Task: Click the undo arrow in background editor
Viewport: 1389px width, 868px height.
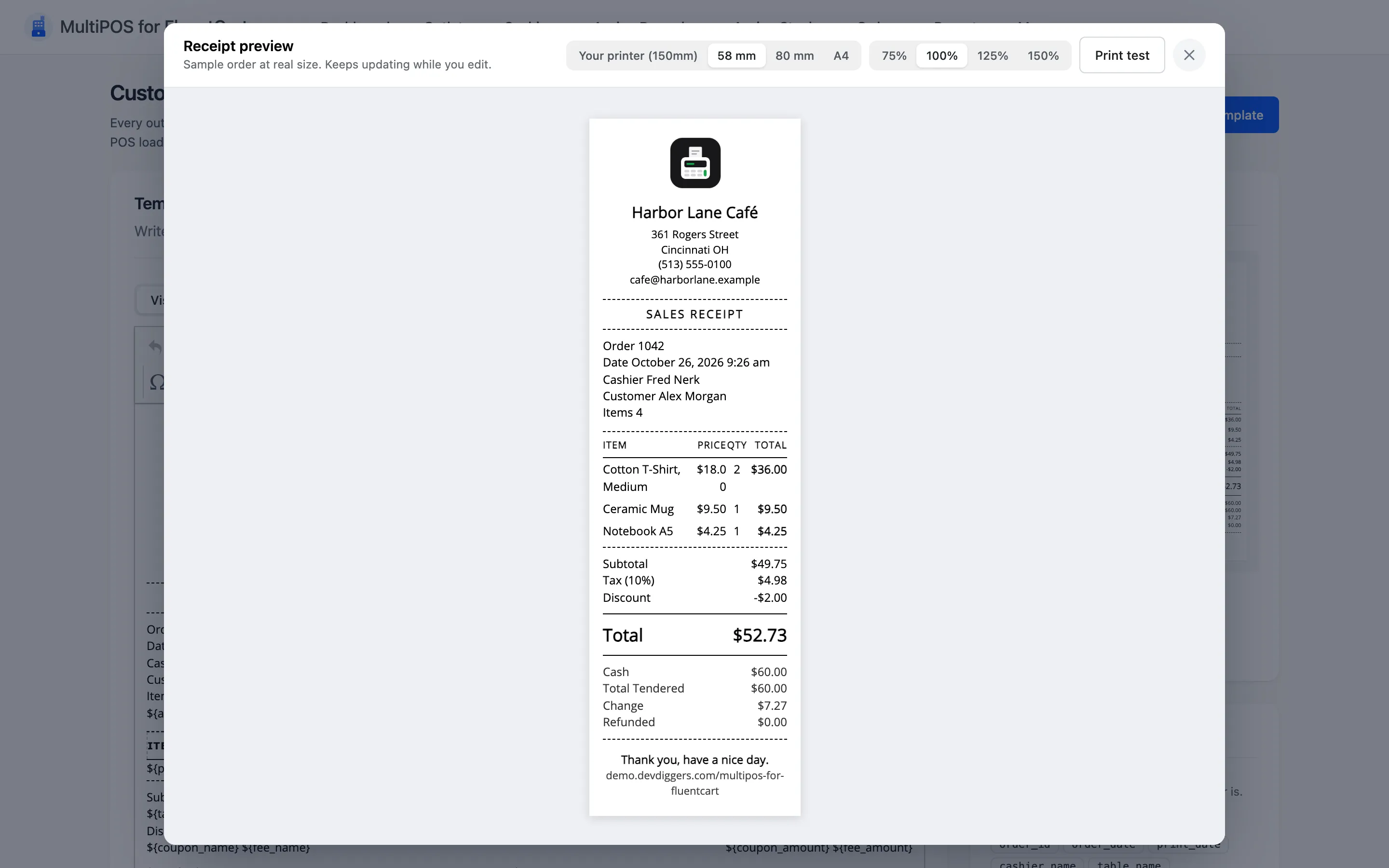Action: click(x=155, y=346)
